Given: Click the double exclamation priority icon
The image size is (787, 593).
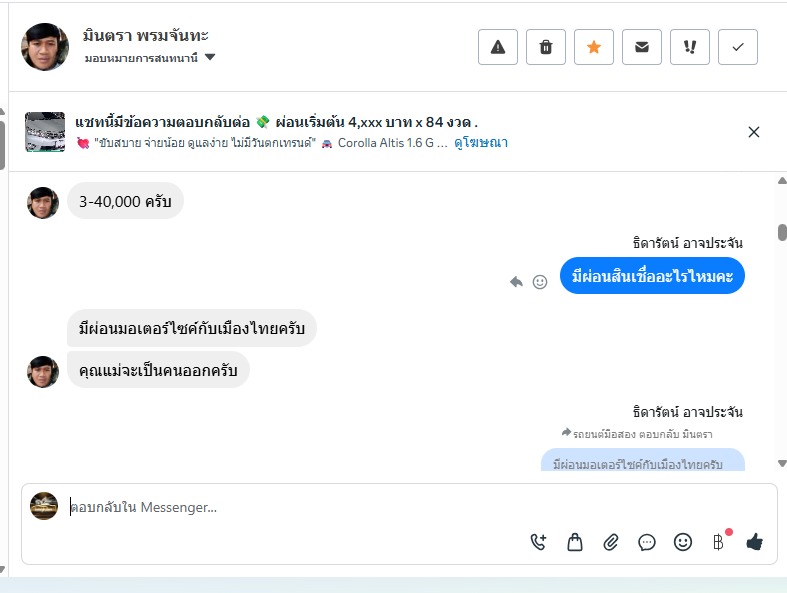Looking at the screenshot, I should pyautogui.click(x=690, y=47).
